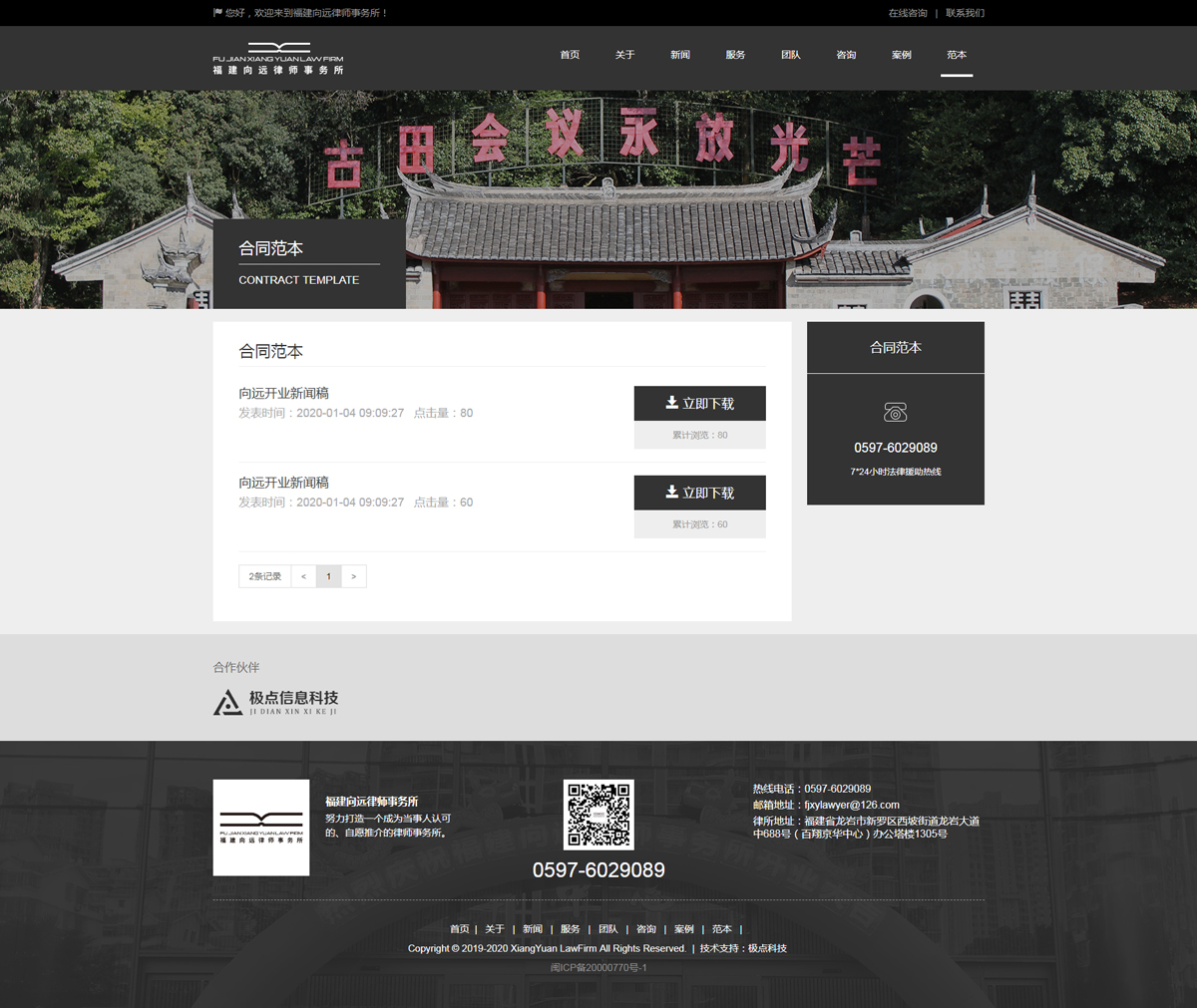The height and width of the screenshot is (1008, 1197).
Task: Select 范本 tab in the top navigation
Action: [x=956, y=55]
